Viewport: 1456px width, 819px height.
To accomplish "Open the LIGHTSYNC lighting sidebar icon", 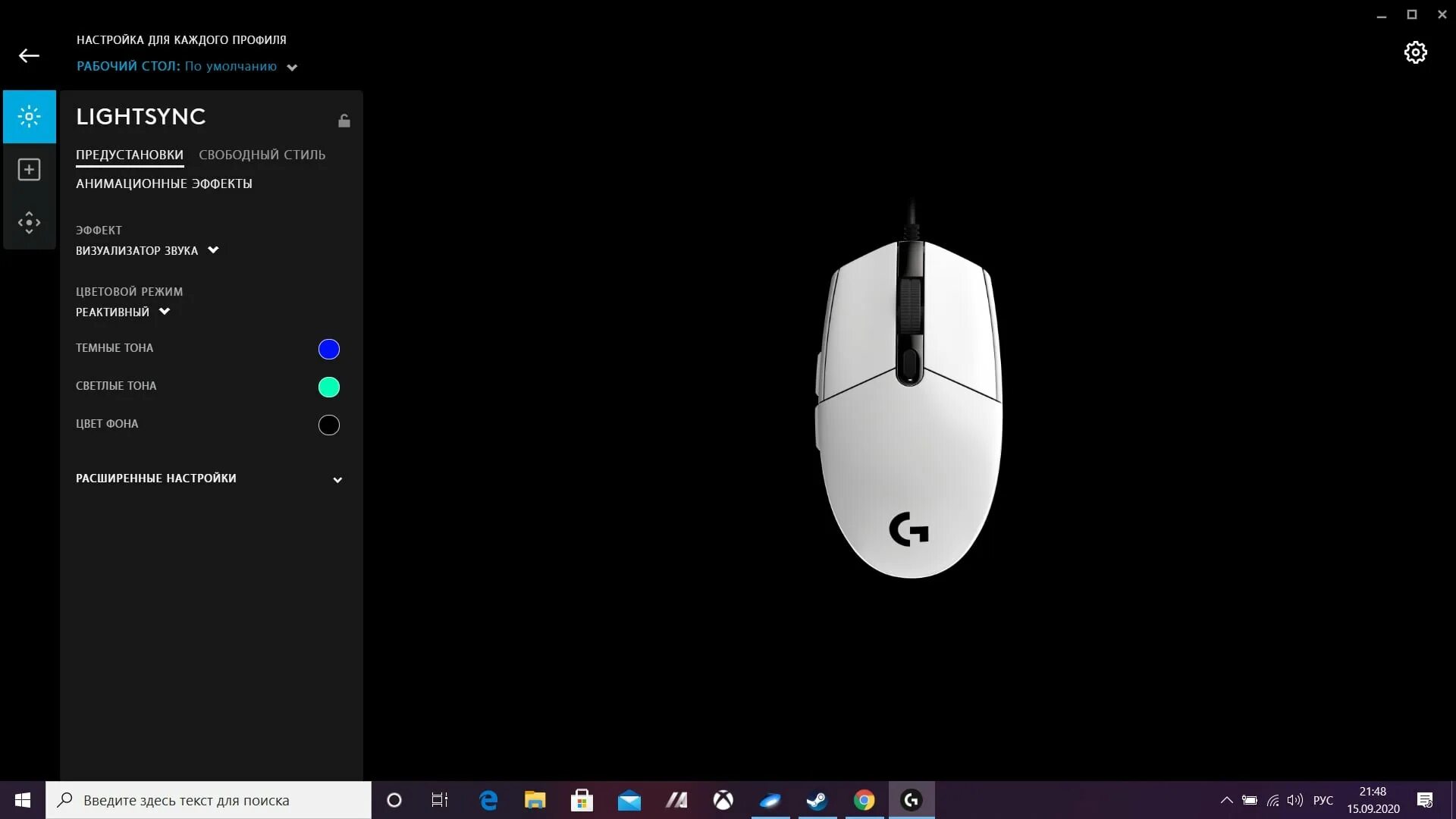I will pyautogui.click(x=29, y=117).
